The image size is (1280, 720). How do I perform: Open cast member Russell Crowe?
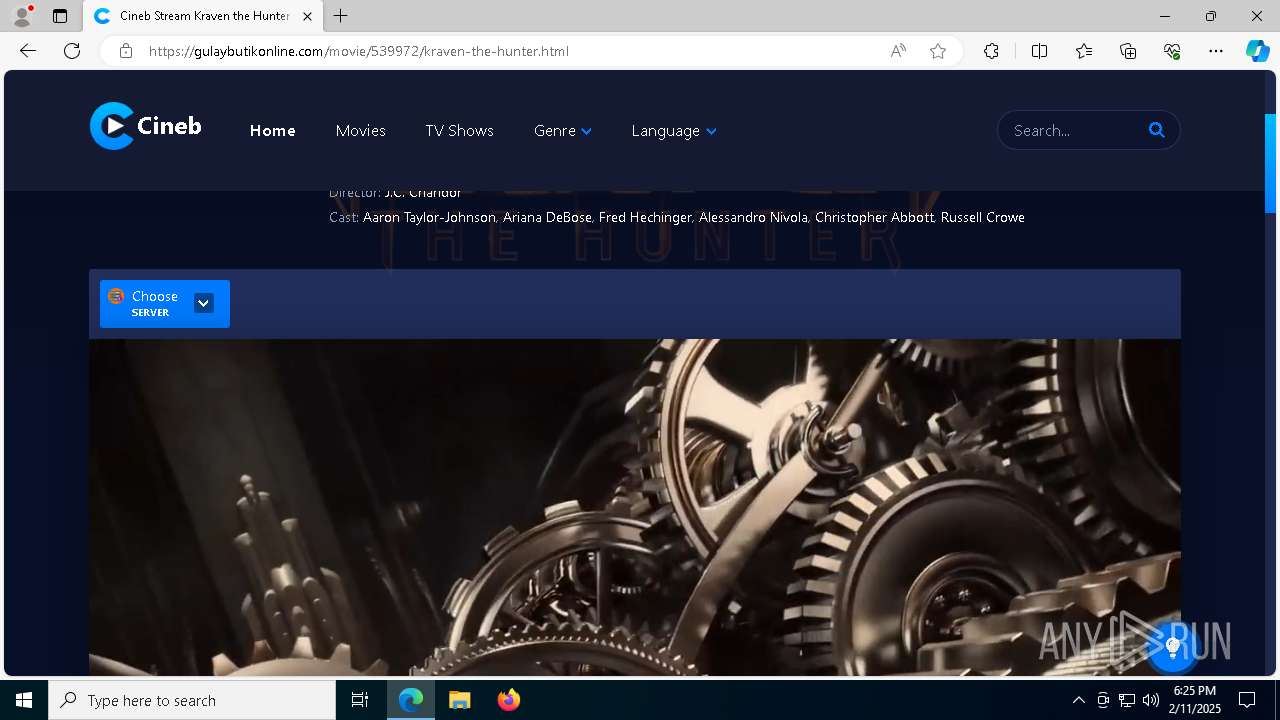[983, 217]
